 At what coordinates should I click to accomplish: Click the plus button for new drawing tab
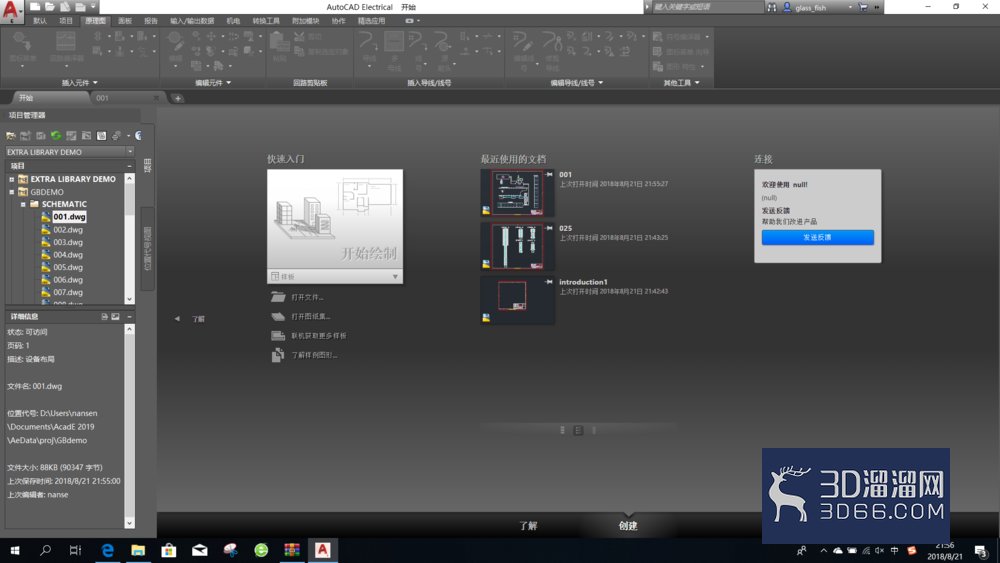[178, 98]
